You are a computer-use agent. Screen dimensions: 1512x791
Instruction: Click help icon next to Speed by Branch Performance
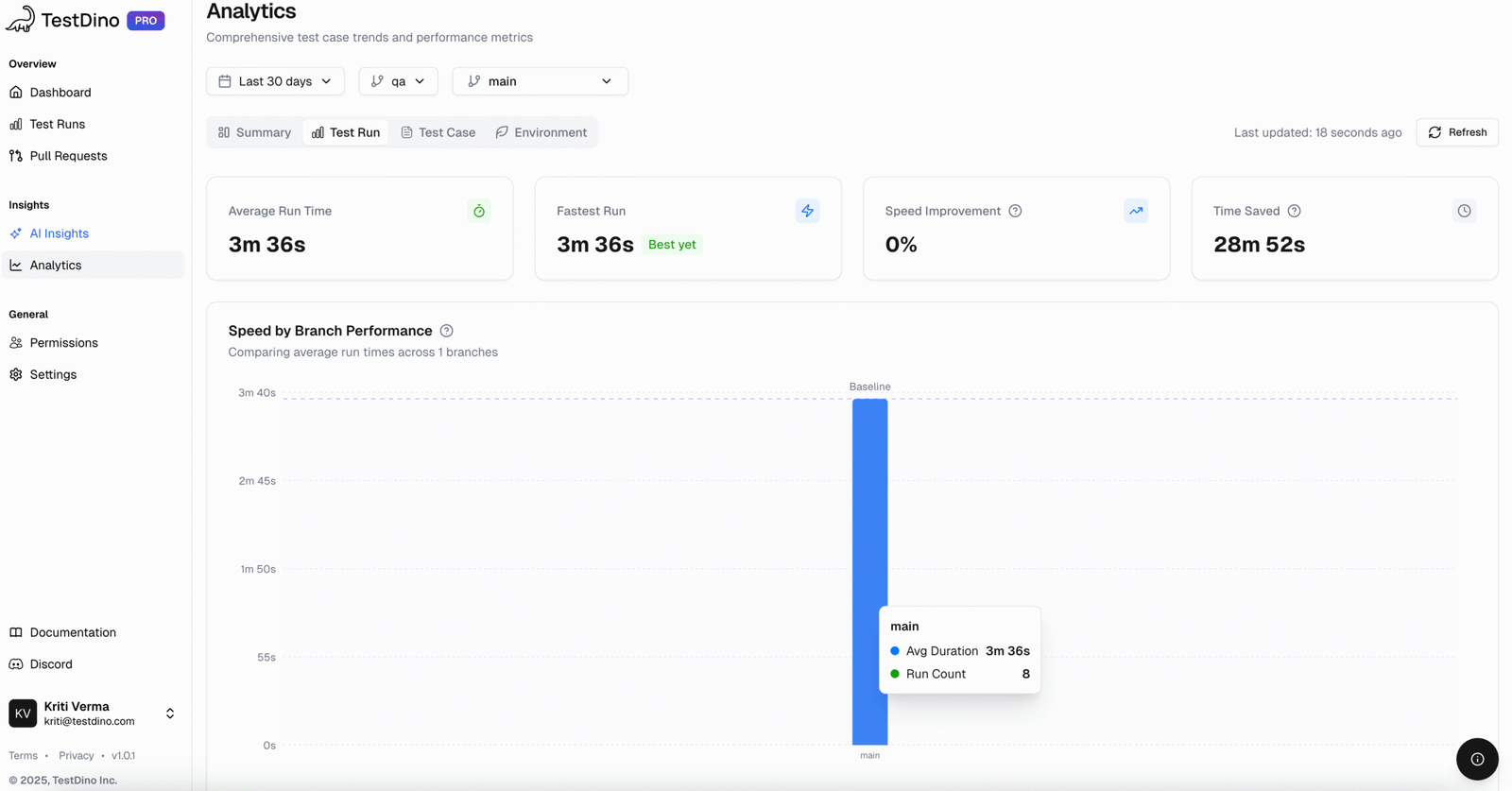click(447, 331)
